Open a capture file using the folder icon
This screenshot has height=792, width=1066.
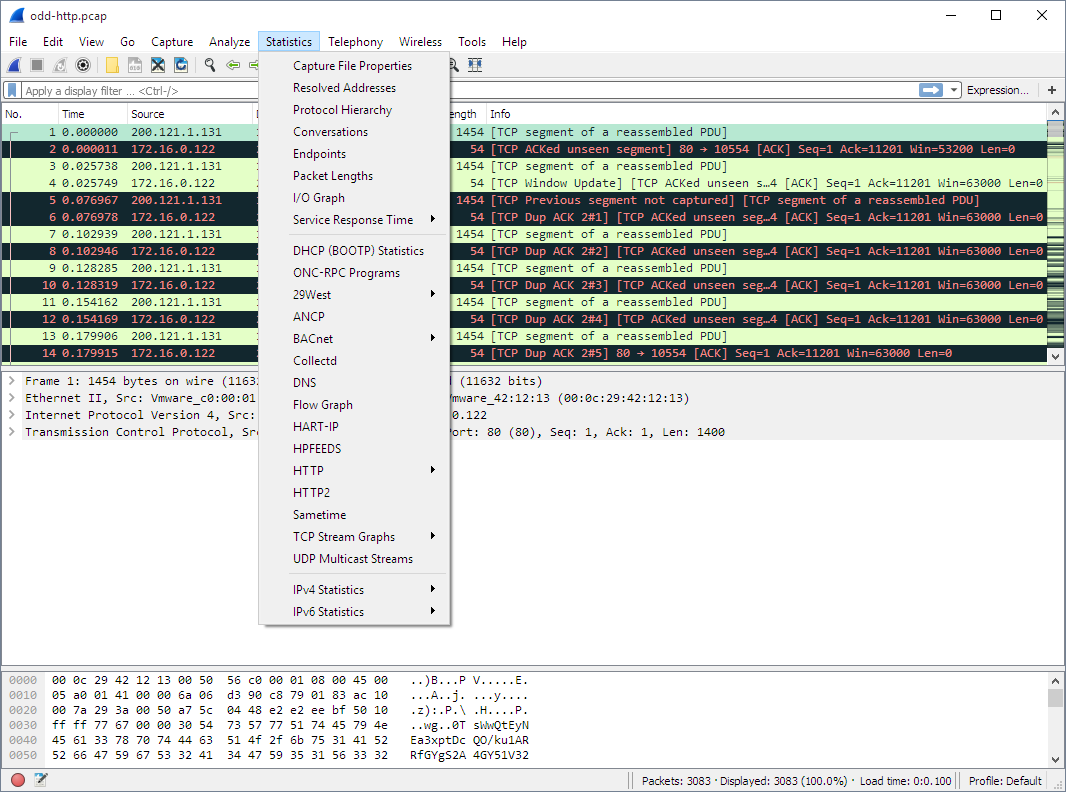pos(111,65)
